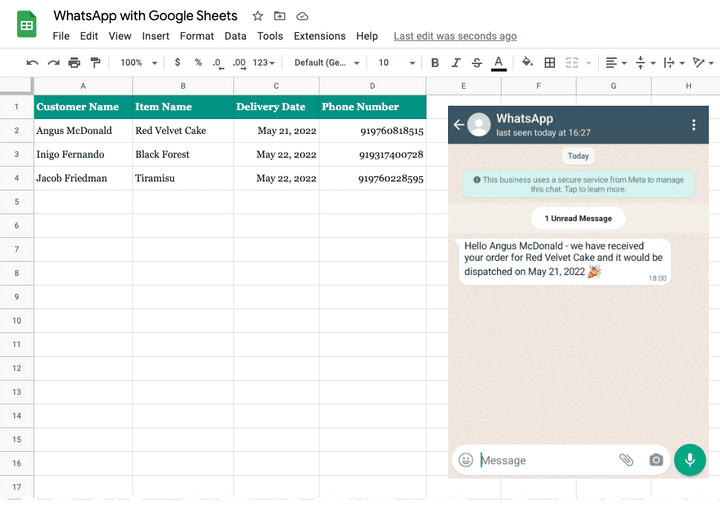Toggle italic formatting
Viewport: 720px width, 522px height.
(456, 62)
